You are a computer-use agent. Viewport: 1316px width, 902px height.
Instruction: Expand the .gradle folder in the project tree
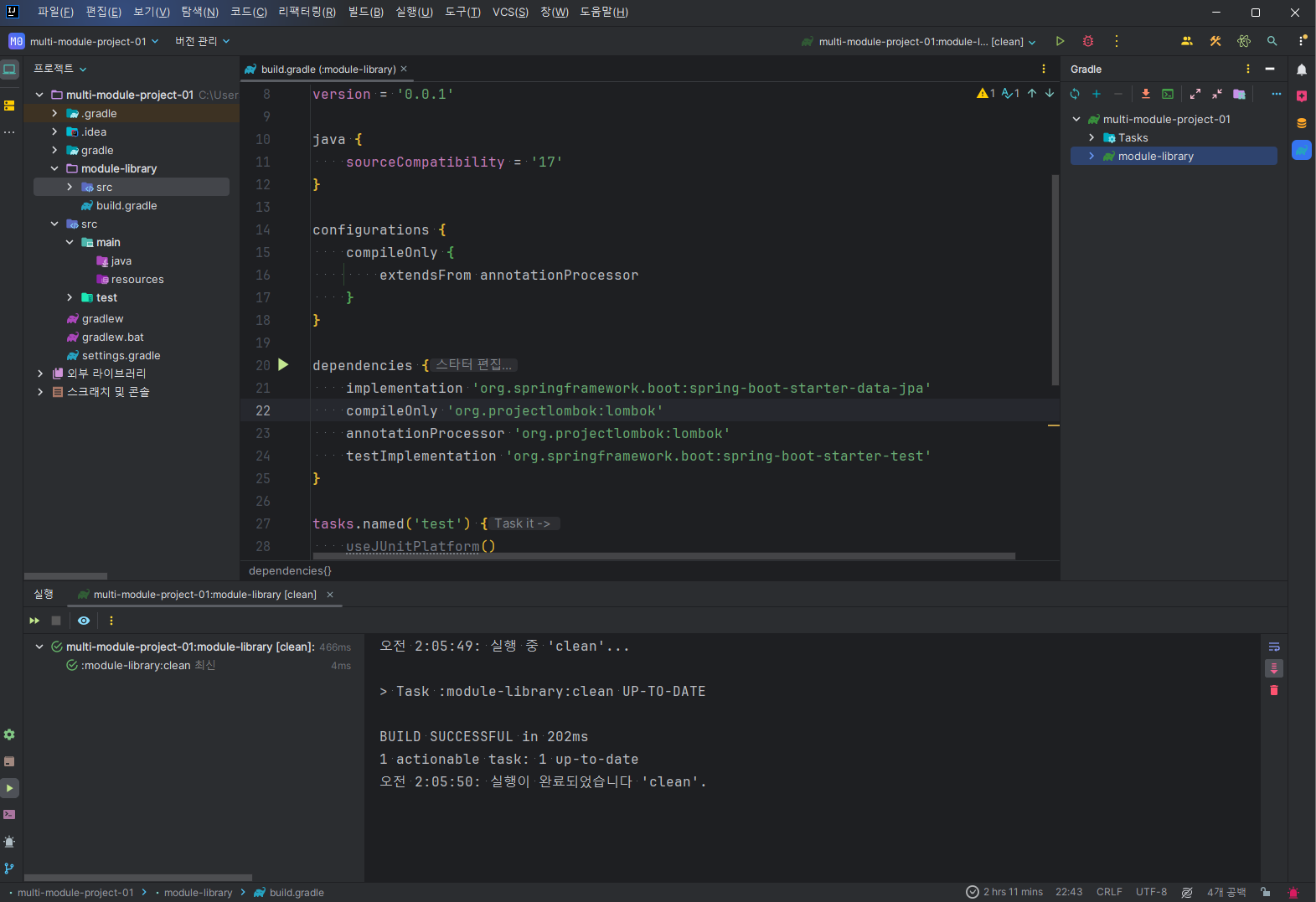pos(54,113)
